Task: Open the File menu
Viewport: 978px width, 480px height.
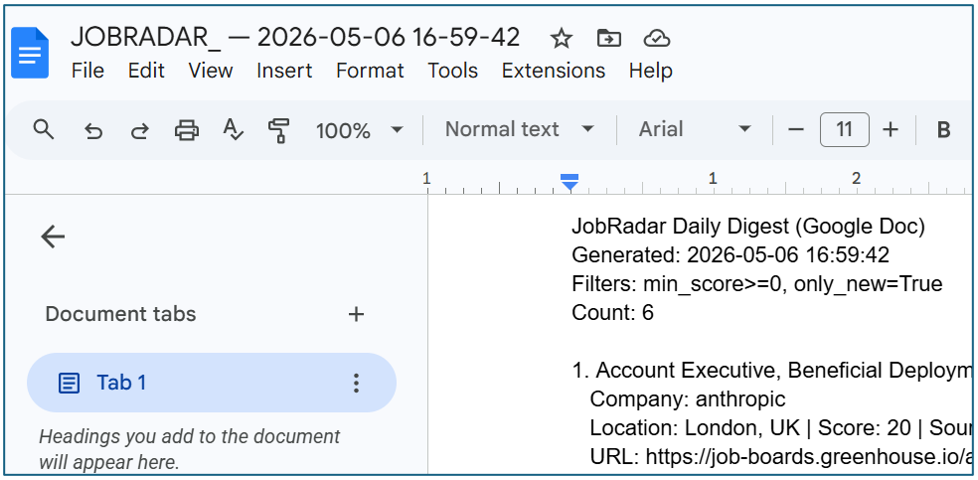Action: [87, 70]
